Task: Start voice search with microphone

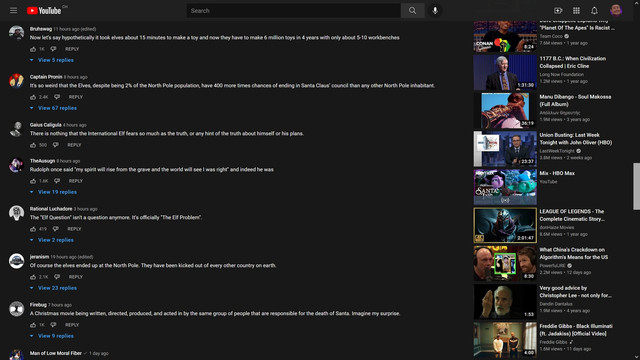Action: (x=435, y=11)
